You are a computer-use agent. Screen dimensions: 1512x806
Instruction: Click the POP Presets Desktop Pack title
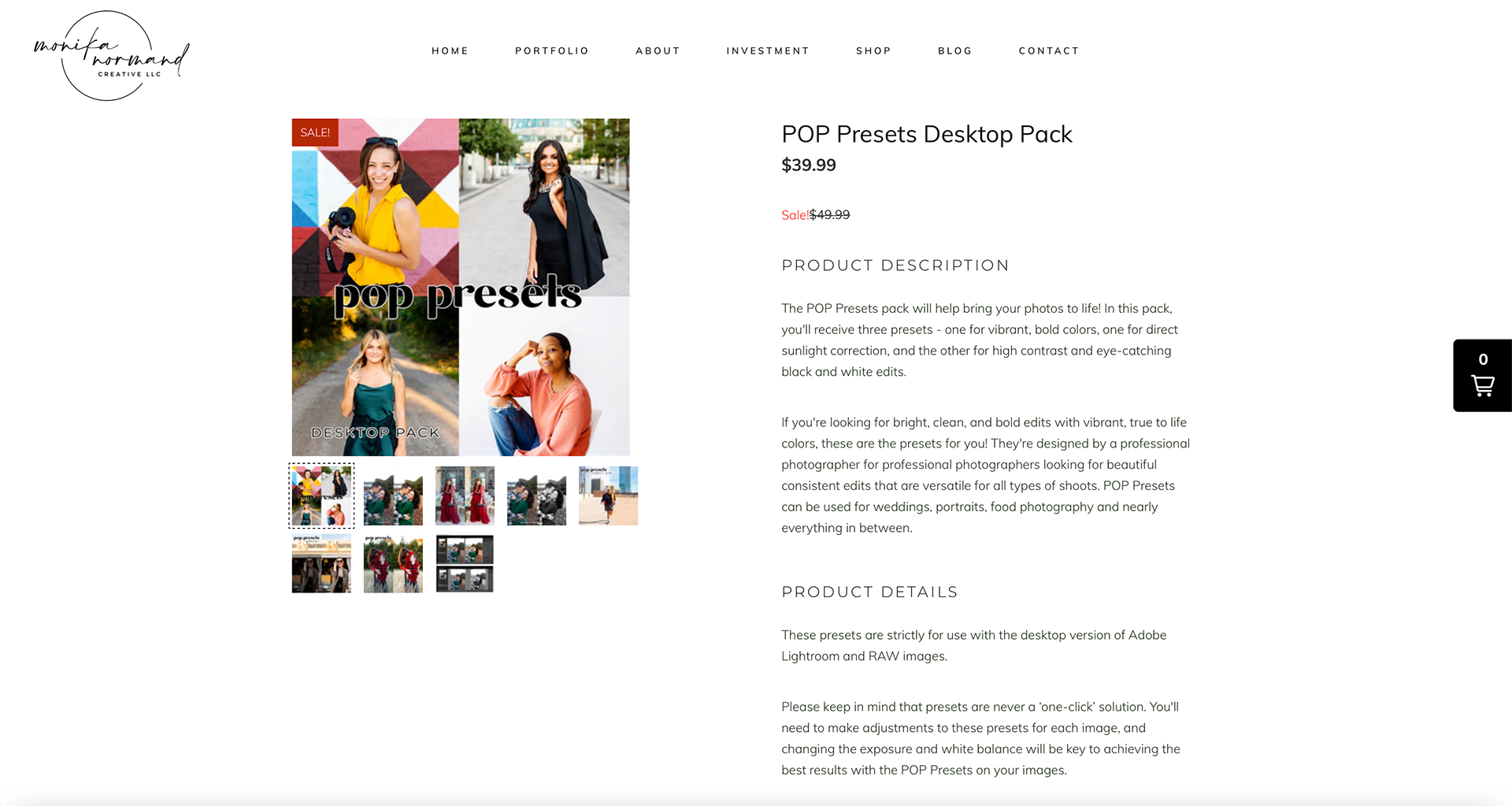tap(927, 134)
